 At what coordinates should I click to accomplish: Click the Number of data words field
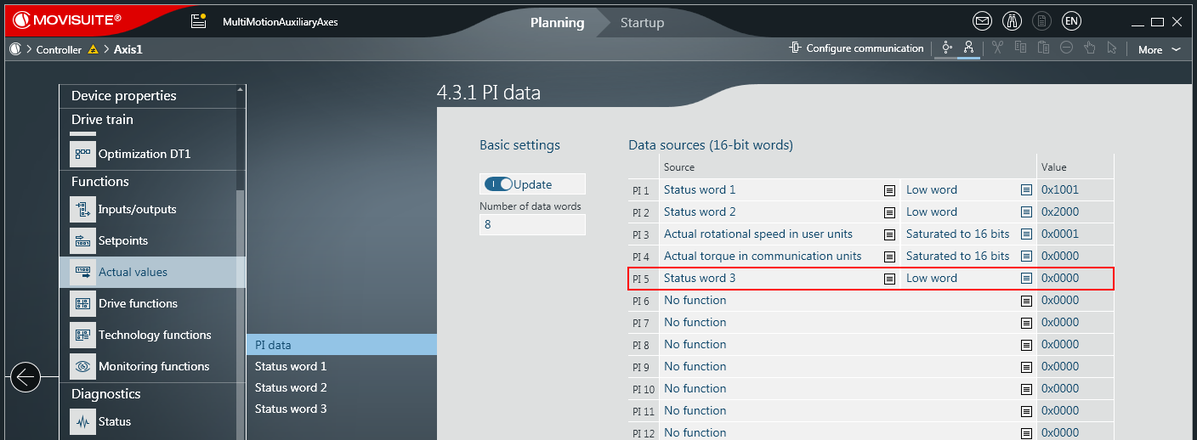click(532, 225)
